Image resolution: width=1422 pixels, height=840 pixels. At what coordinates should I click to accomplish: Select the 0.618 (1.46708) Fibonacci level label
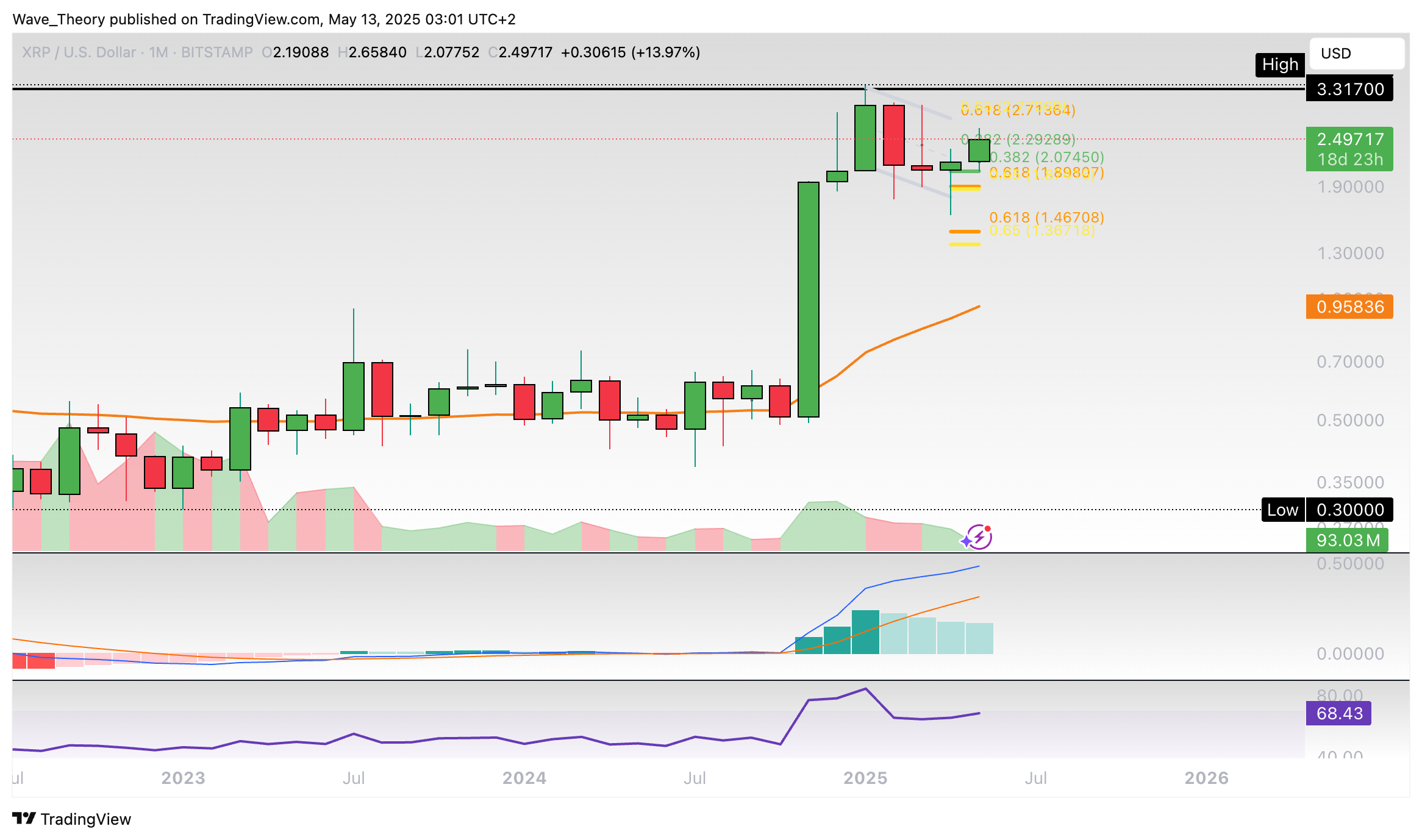(1046, 217)
